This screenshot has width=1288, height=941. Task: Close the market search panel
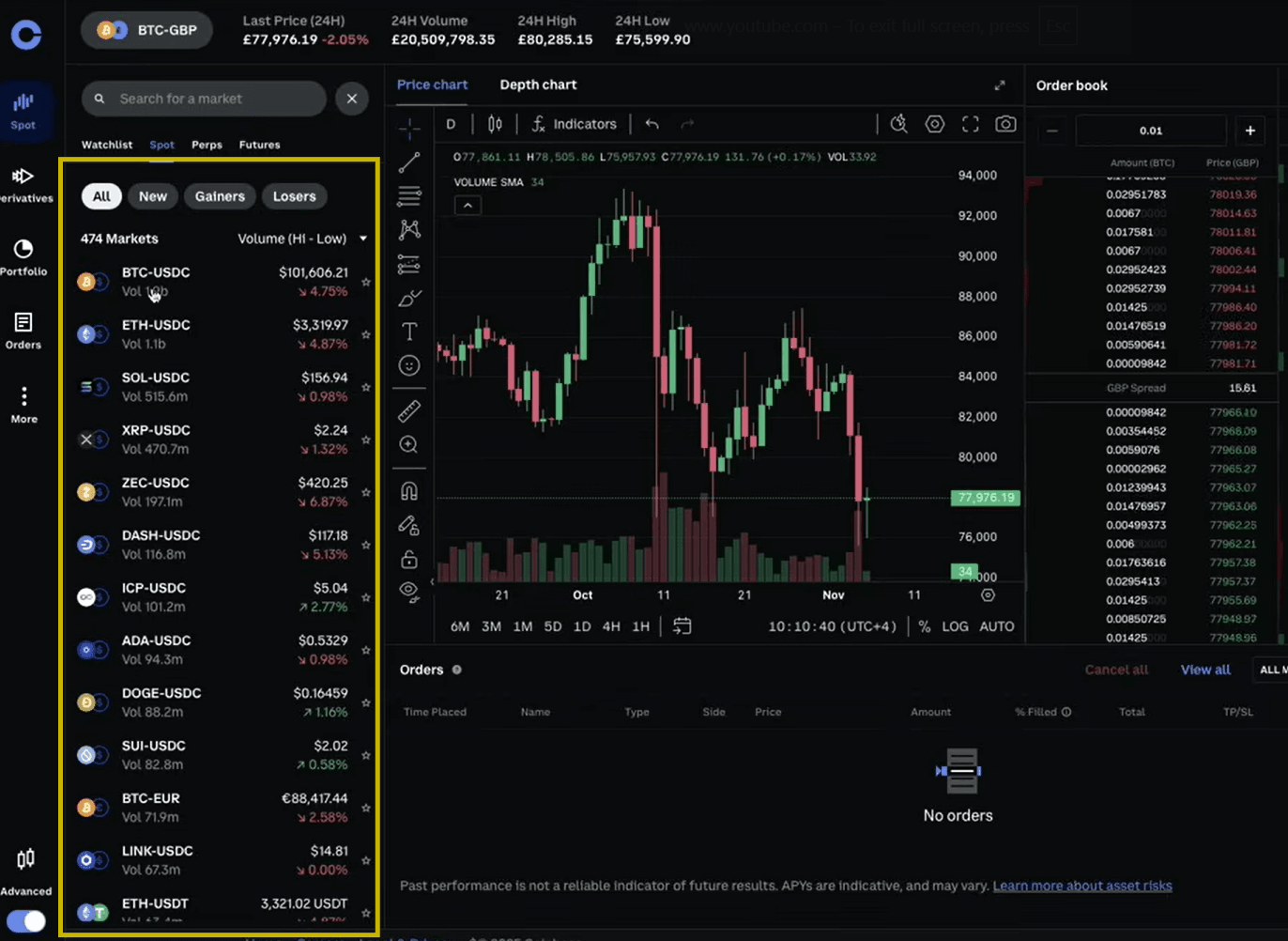[x=352, y=99]
